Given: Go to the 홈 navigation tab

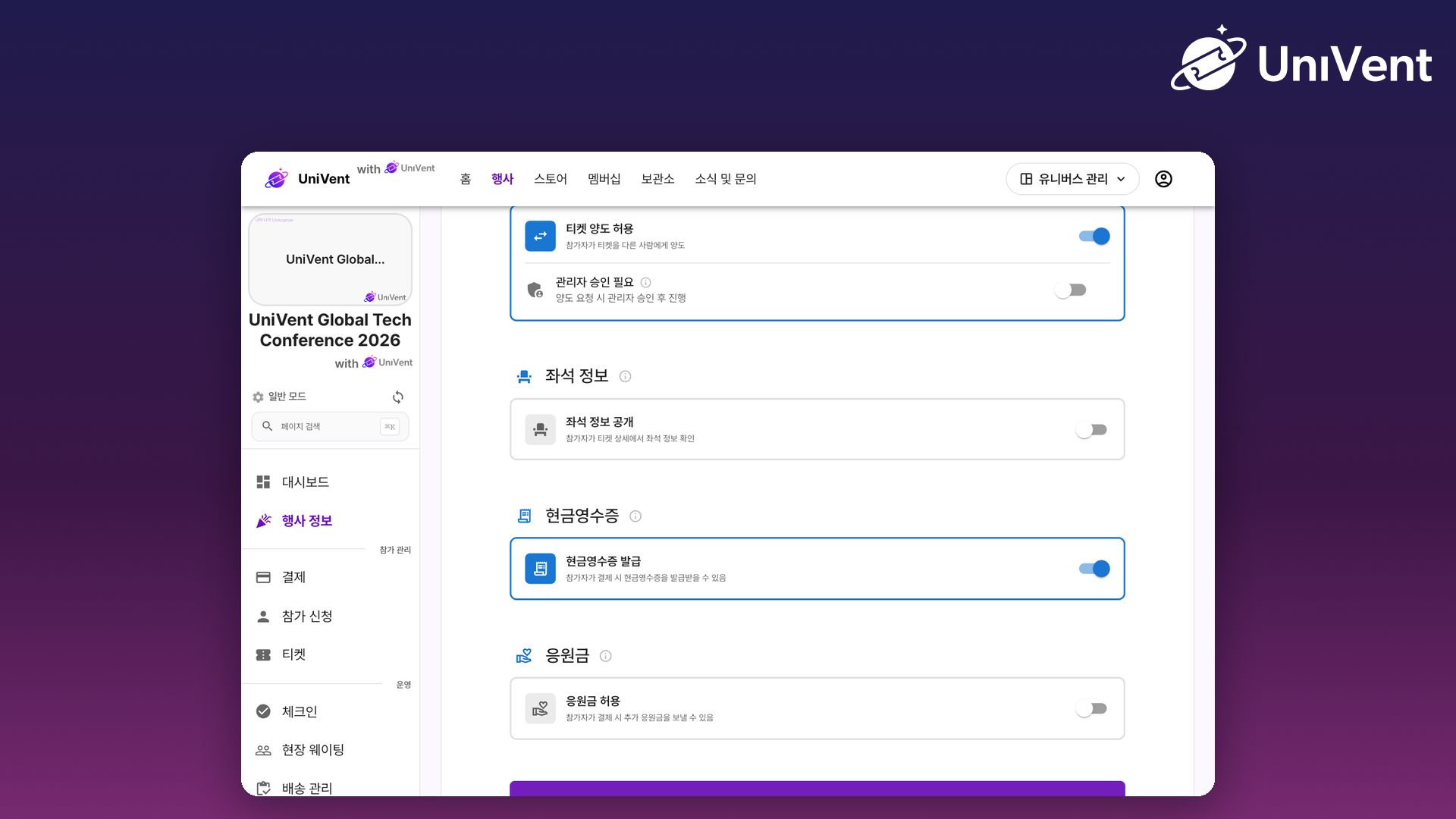Looking at the screenshot, I should [466, 179].
